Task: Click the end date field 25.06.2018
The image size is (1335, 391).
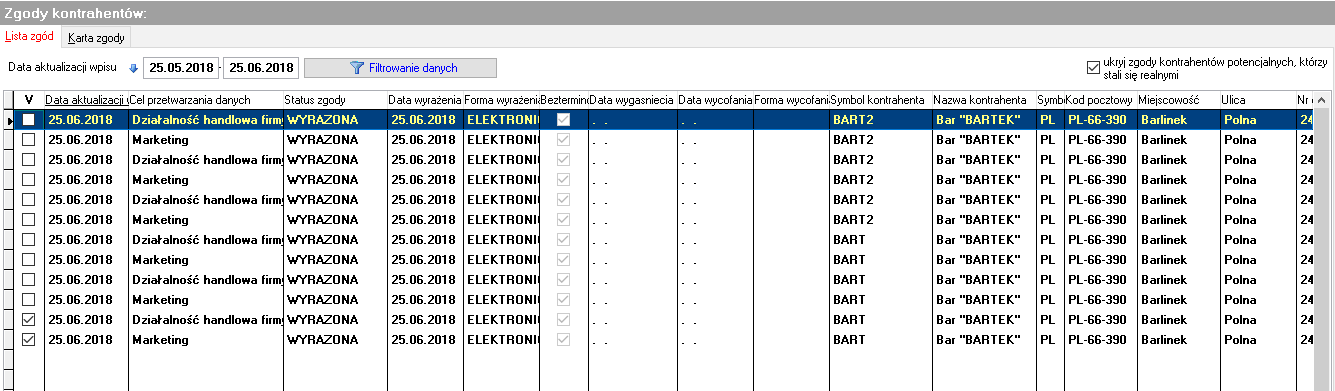Action: [261, 68]
